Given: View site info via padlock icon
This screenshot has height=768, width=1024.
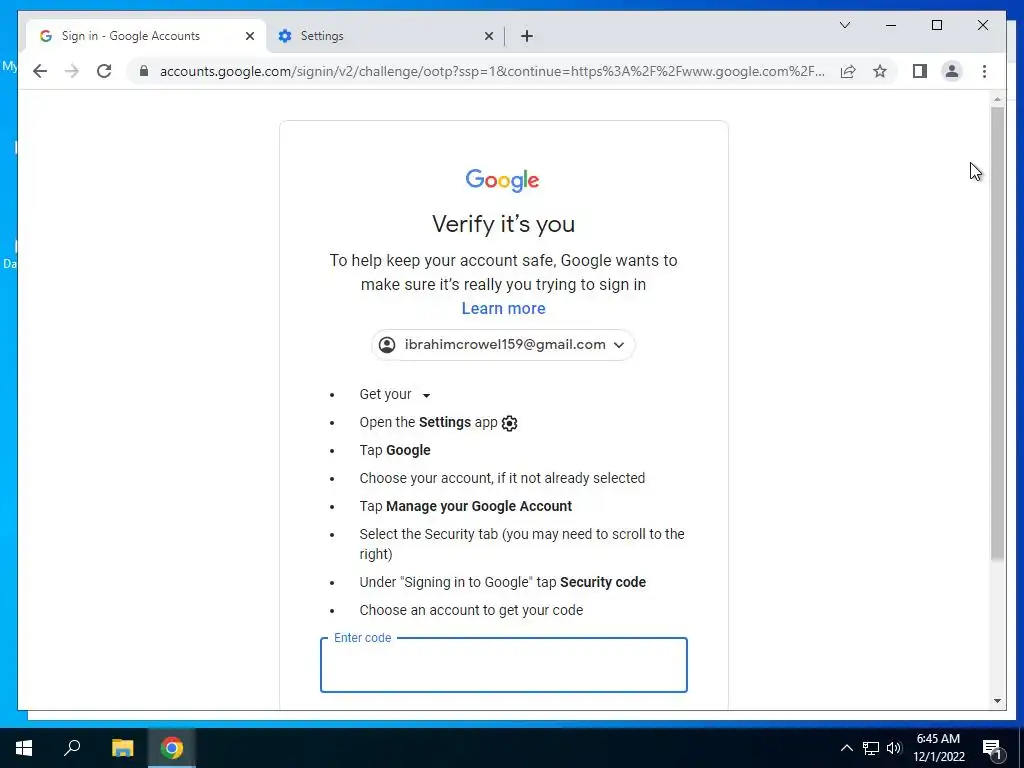Looking at the screenshot, I should (144, 71).
